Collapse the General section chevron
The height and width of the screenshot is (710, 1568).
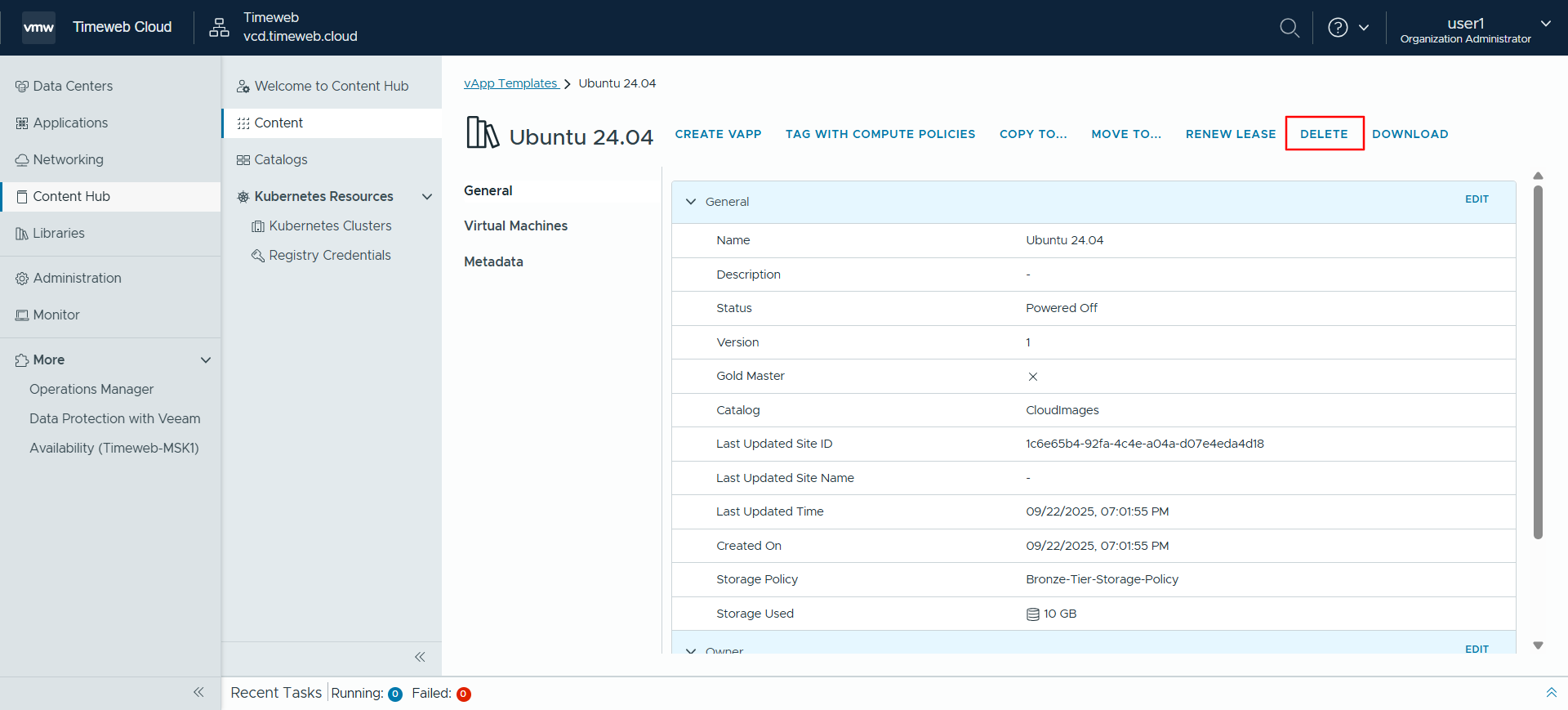(x=691, y=202)
